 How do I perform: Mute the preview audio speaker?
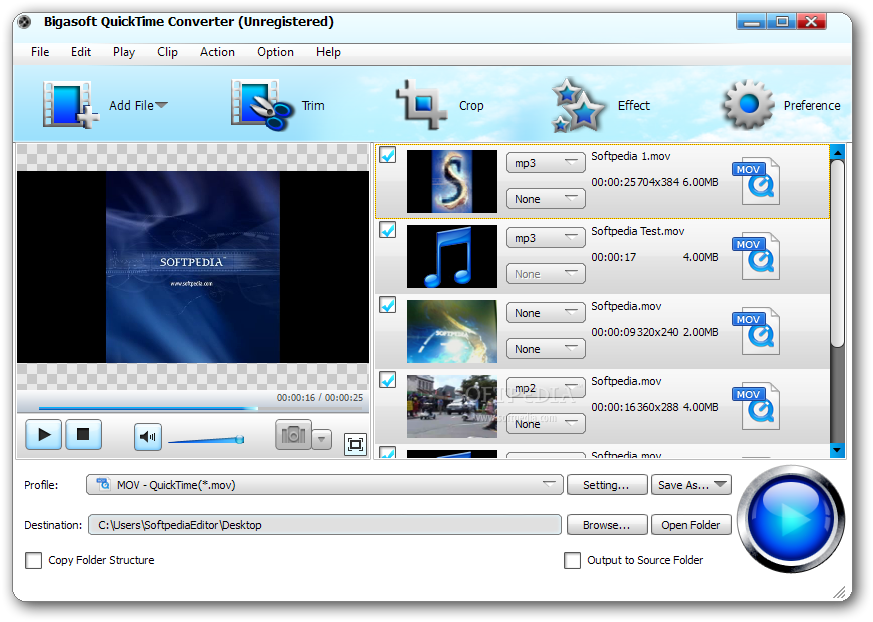click(x=148, y=437)
